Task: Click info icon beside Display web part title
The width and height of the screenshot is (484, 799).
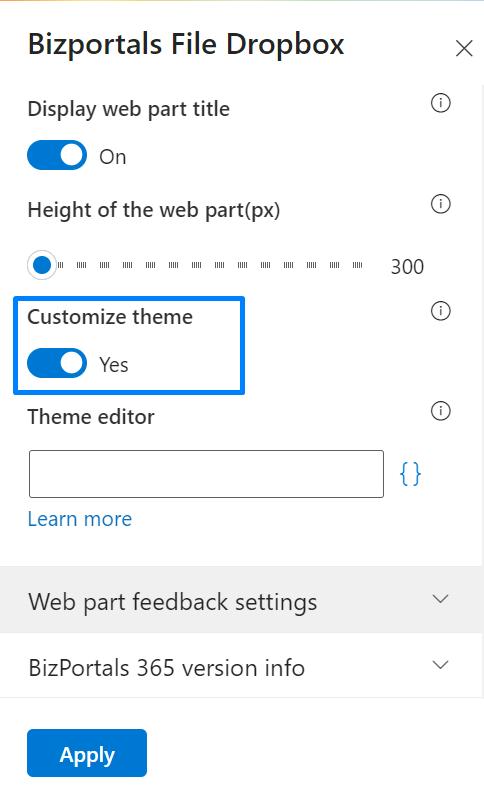Action: [x=441, y=103]
